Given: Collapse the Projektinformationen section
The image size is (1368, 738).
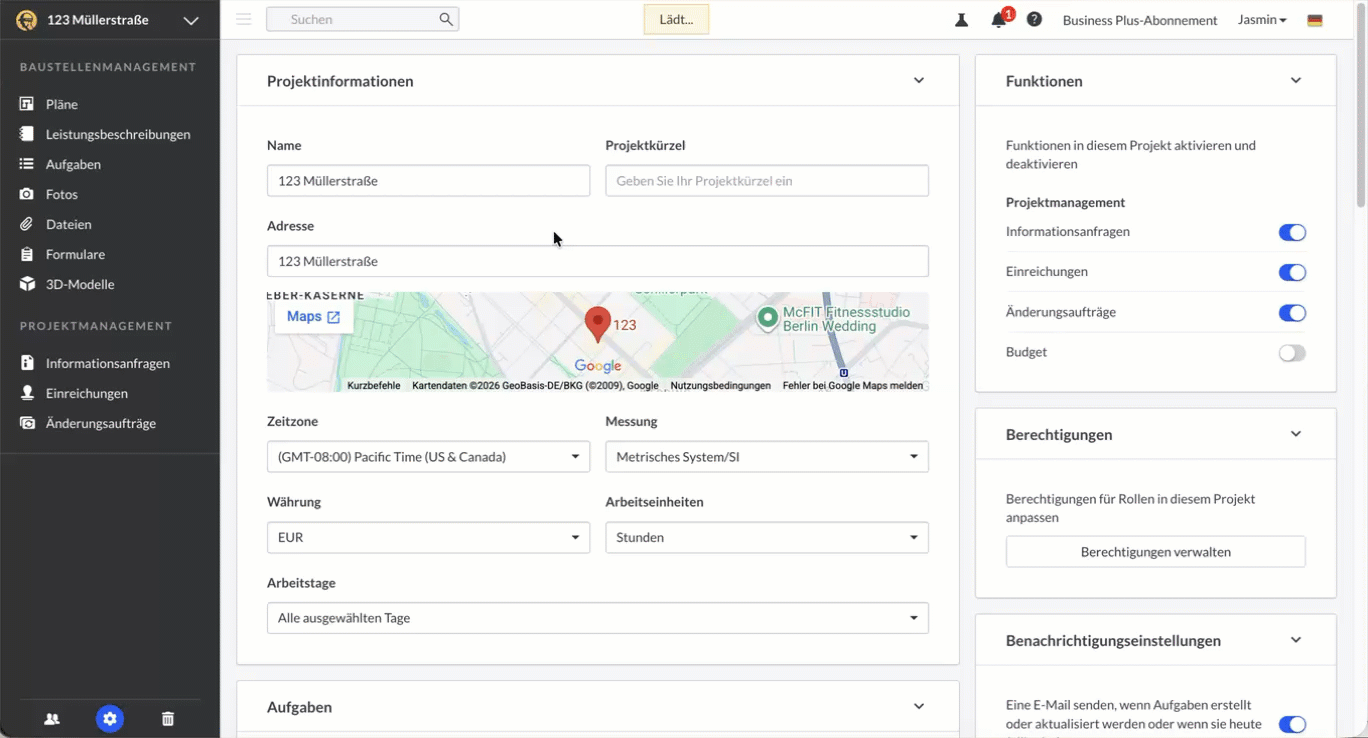Looking at the screenshot, I should (x=918, y=81).
